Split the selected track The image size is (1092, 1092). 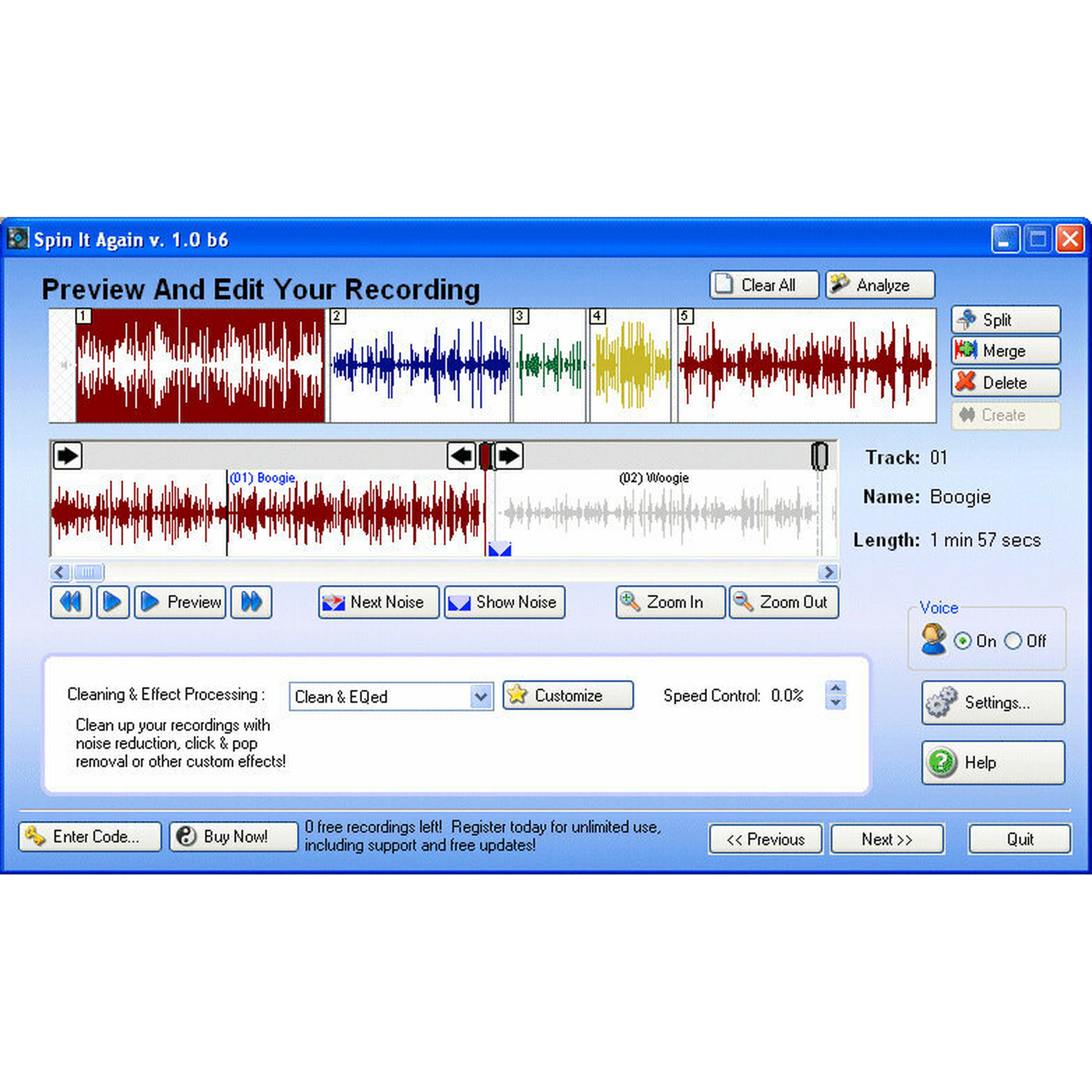tap(1005, 320)
